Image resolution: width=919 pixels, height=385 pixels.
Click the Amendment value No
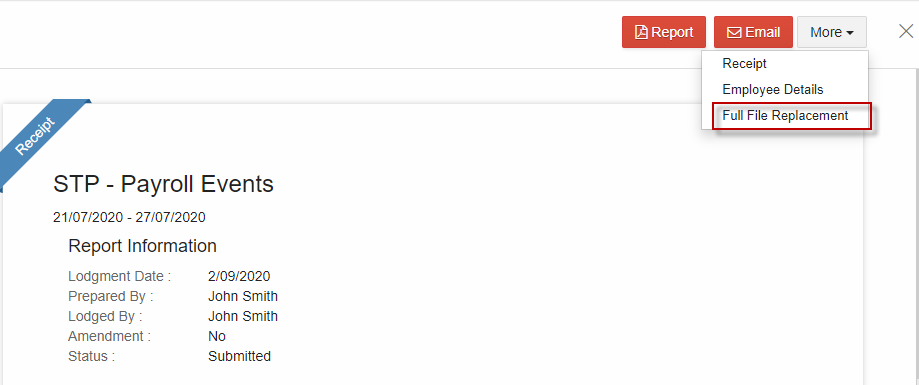tap(217, 336)
